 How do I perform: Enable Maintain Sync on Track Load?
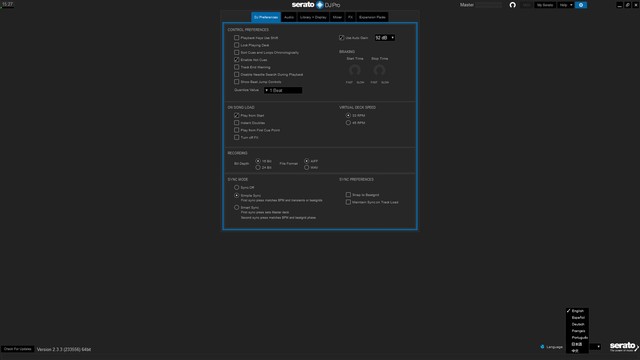(348, 202)
